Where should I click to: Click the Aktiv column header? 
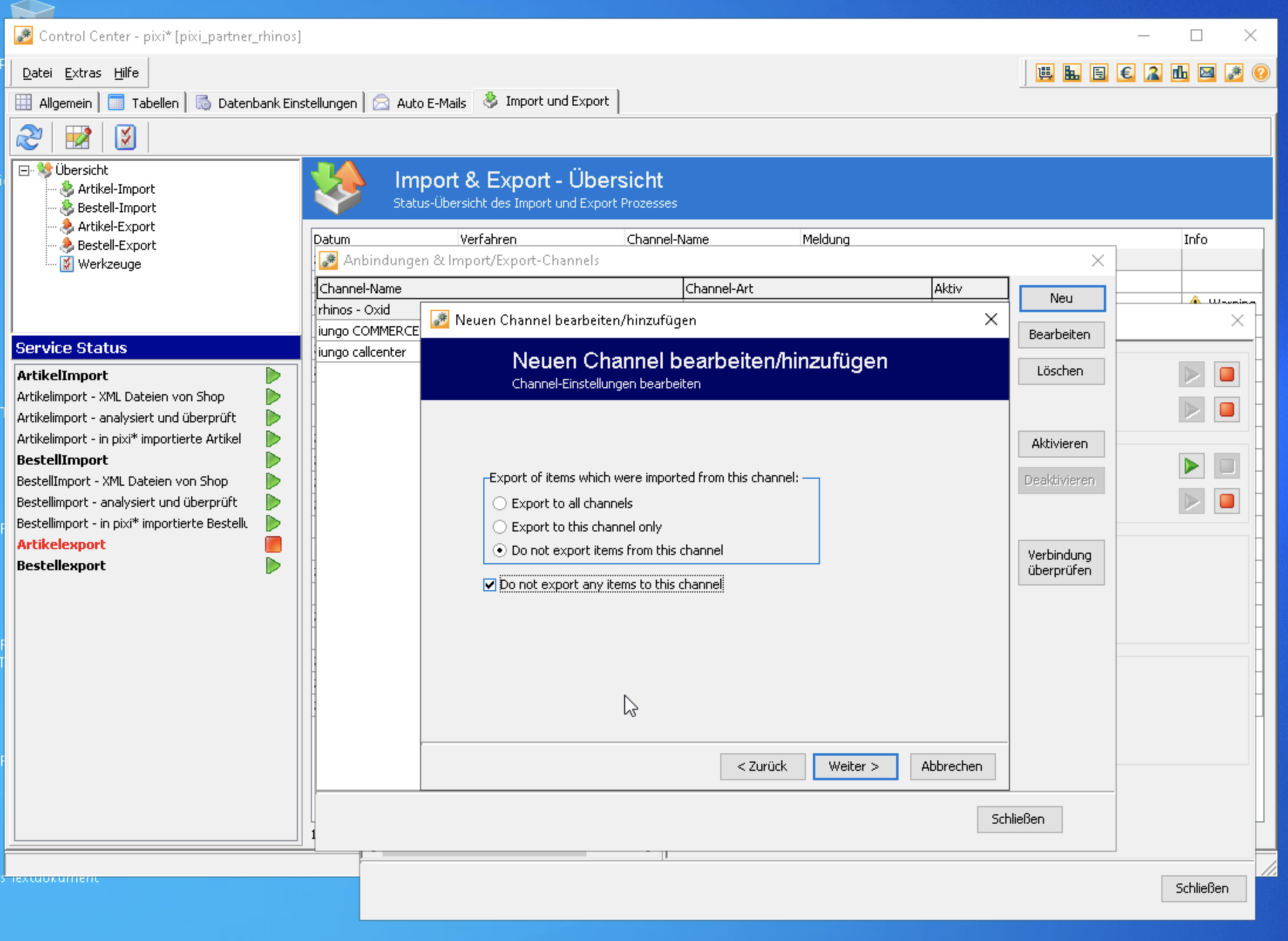click(x=970, y=289)
